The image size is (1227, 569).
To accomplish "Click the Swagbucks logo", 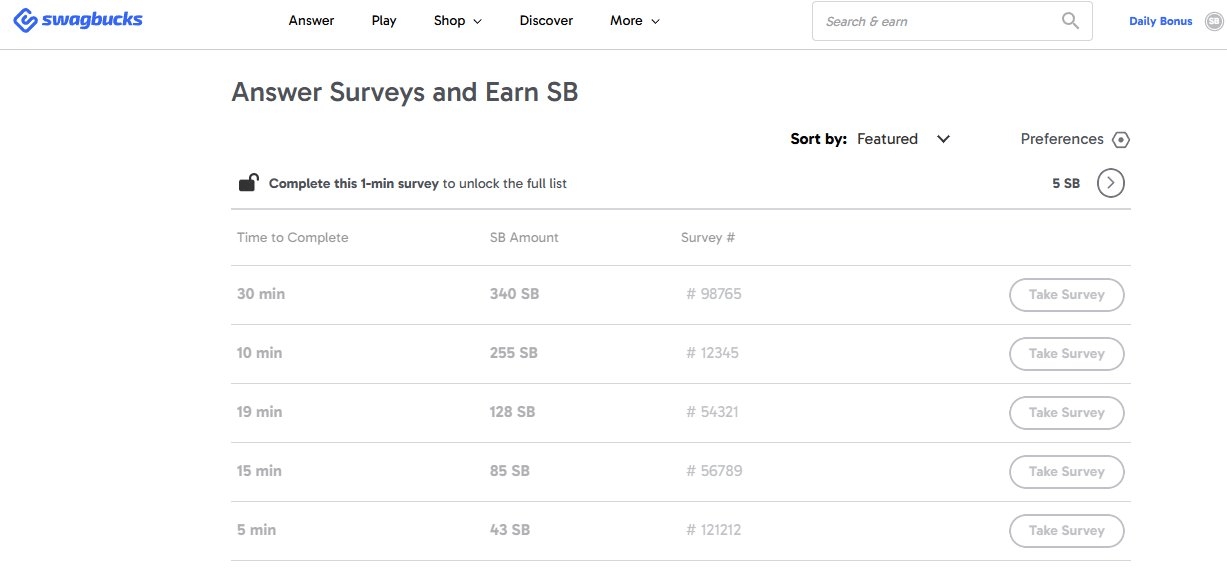I will [x=77, y=20].
